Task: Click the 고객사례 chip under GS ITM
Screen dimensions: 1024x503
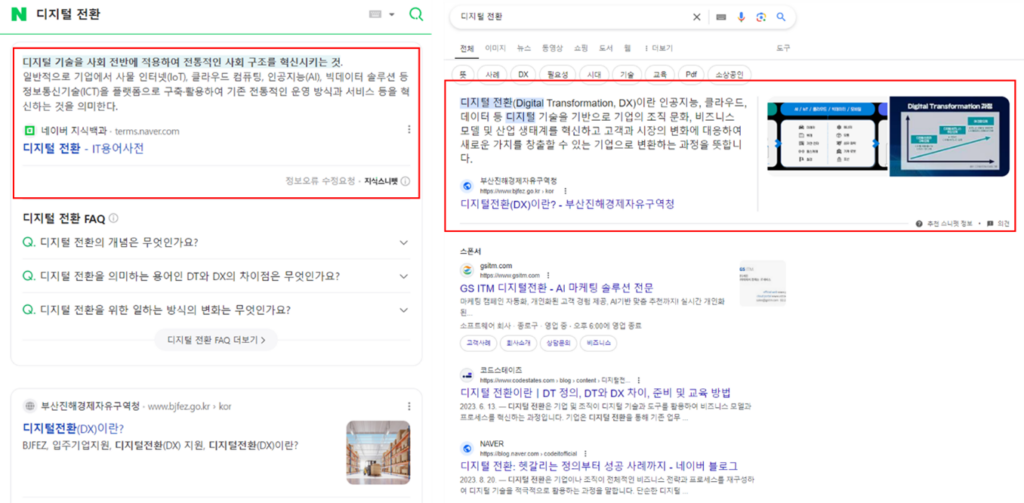Action: tap(478, 342)
